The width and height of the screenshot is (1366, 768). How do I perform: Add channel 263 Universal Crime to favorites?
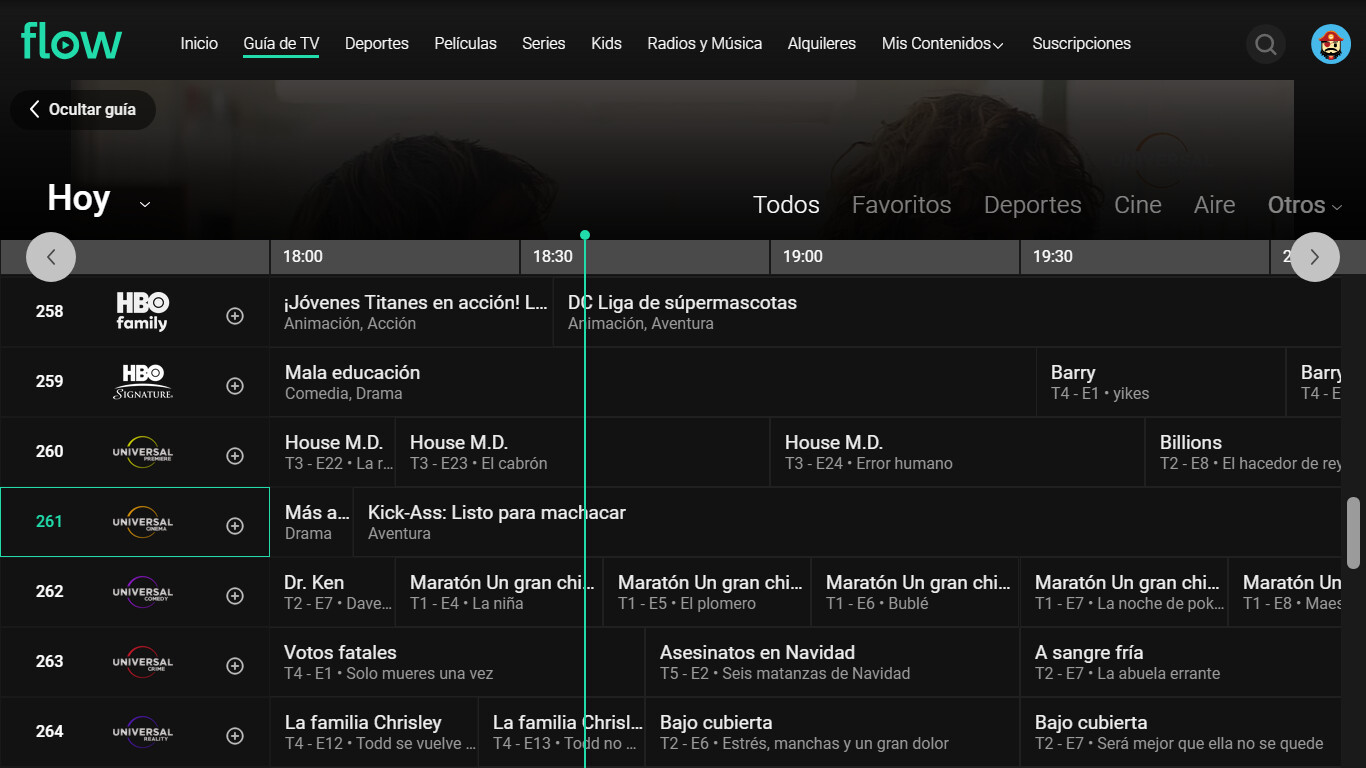coord(235,666)
